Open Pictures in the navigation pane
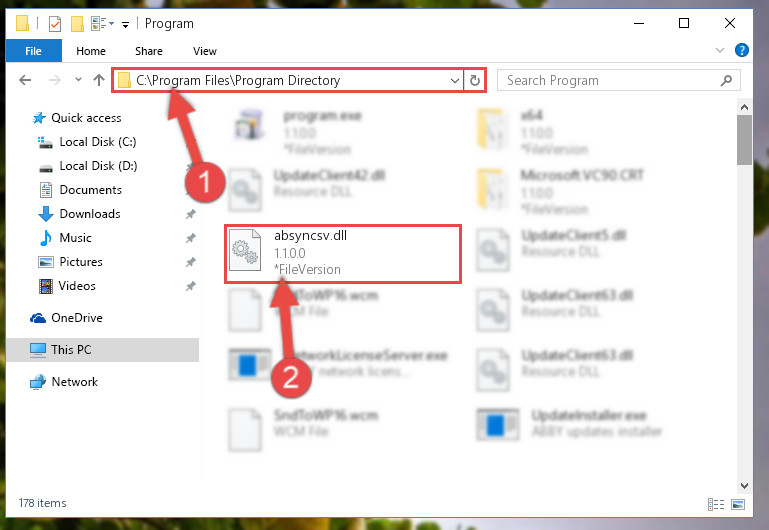Viewport: 769px width, 530px height. tap(81, 262)
